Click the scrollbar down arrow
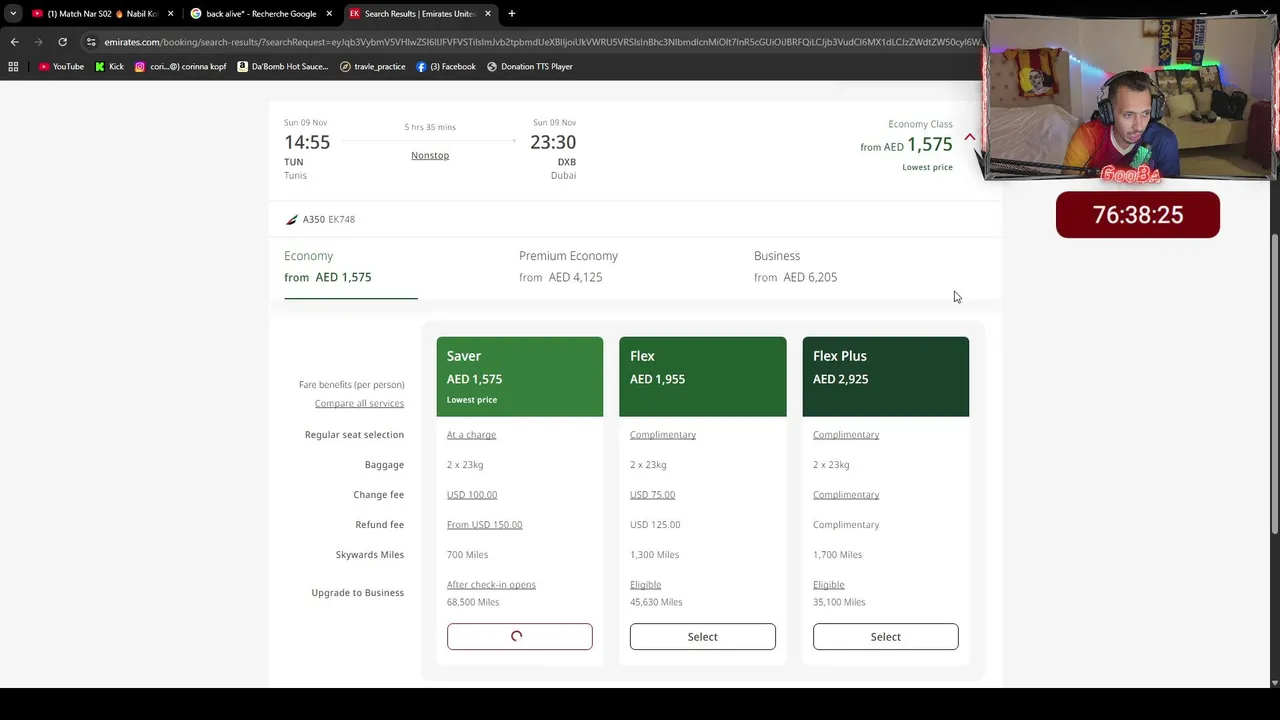 pos(1274,682)
